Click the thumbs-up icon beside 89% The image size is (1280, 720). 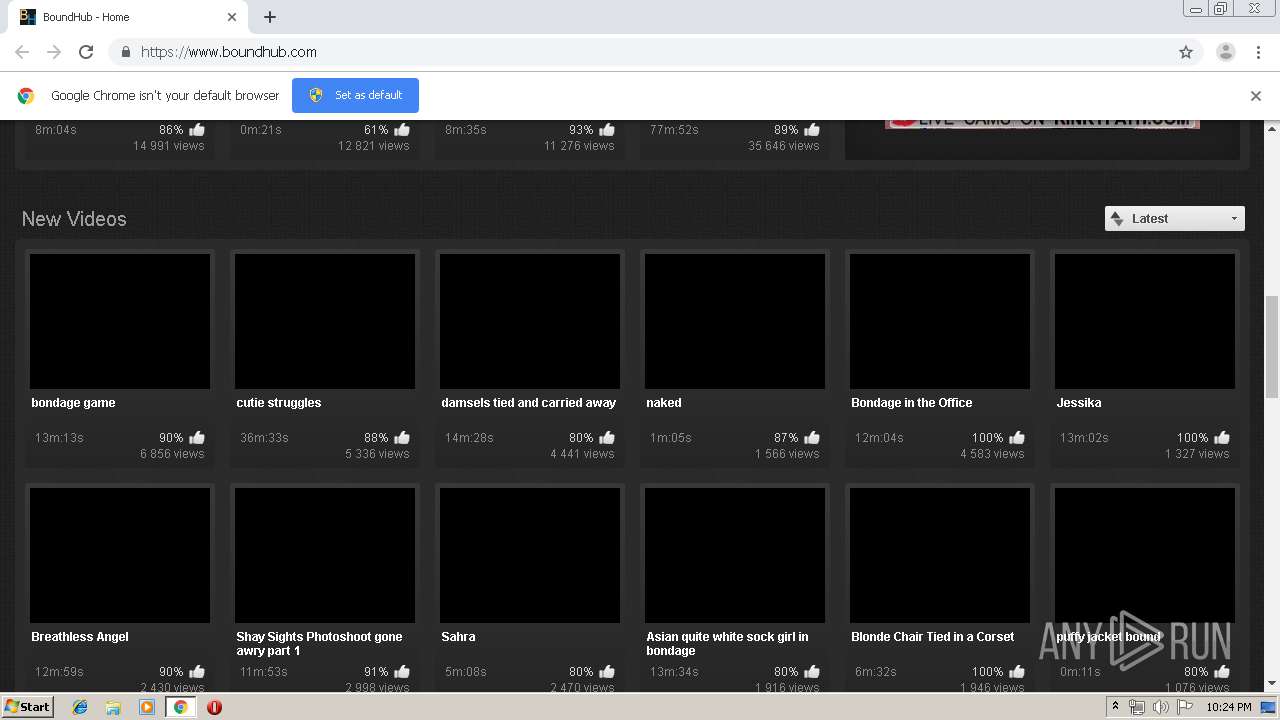812,130
